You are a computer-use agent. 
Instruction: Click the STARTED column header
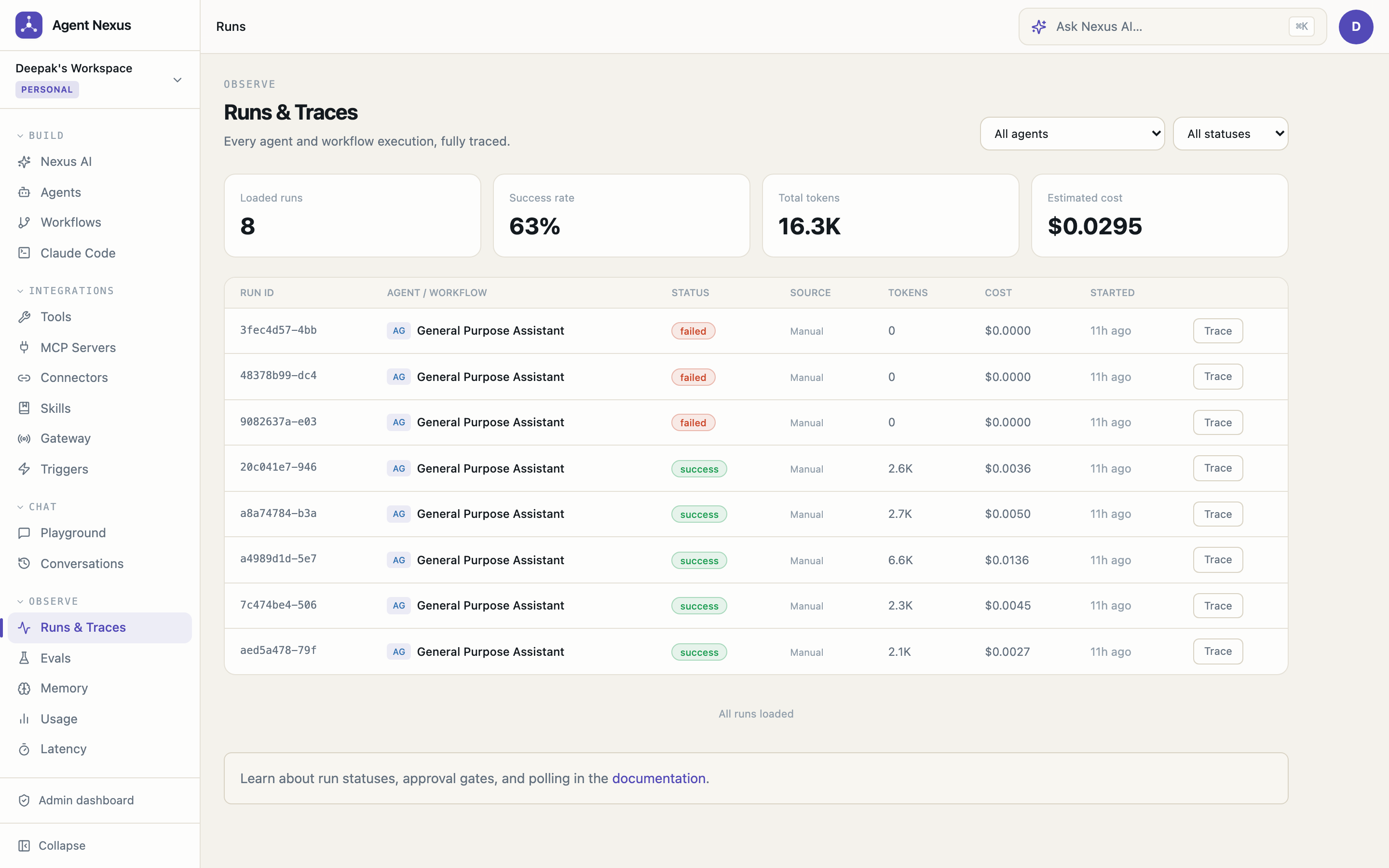[1112, 293]
